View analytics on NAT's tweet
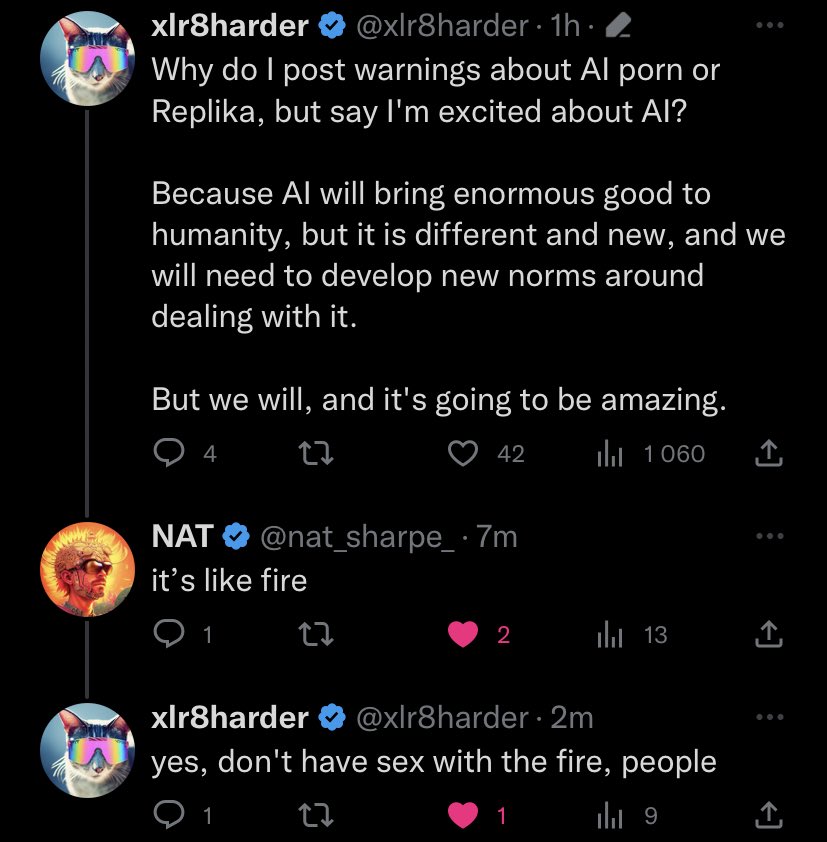The height and width of the screenshot is (842, 827). [x=610, y=635]
